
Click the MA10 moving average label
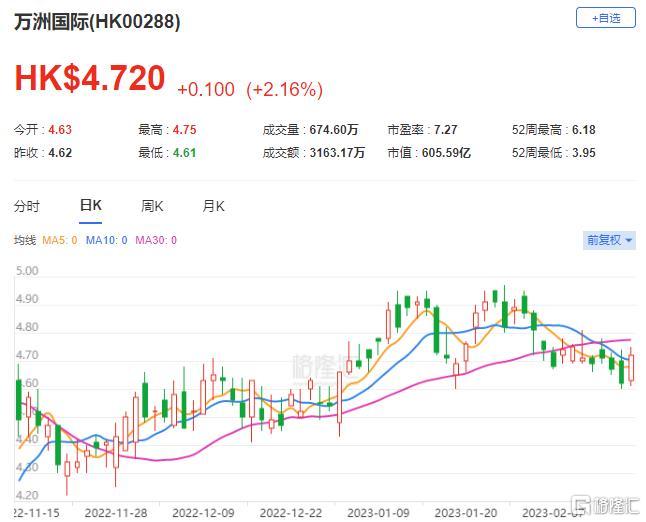pos(106,240)
